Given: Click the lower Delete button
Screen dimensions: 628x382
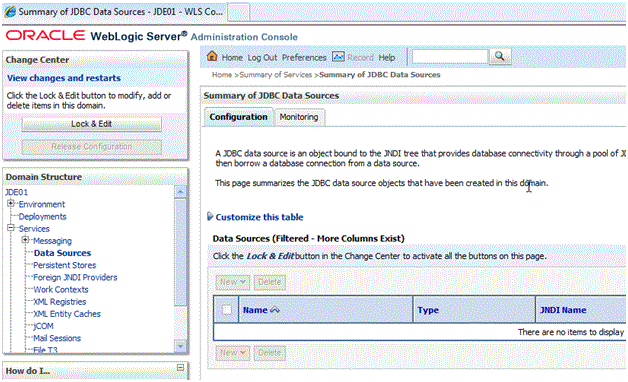Looking at the screenshot, I should click(270, 353).
